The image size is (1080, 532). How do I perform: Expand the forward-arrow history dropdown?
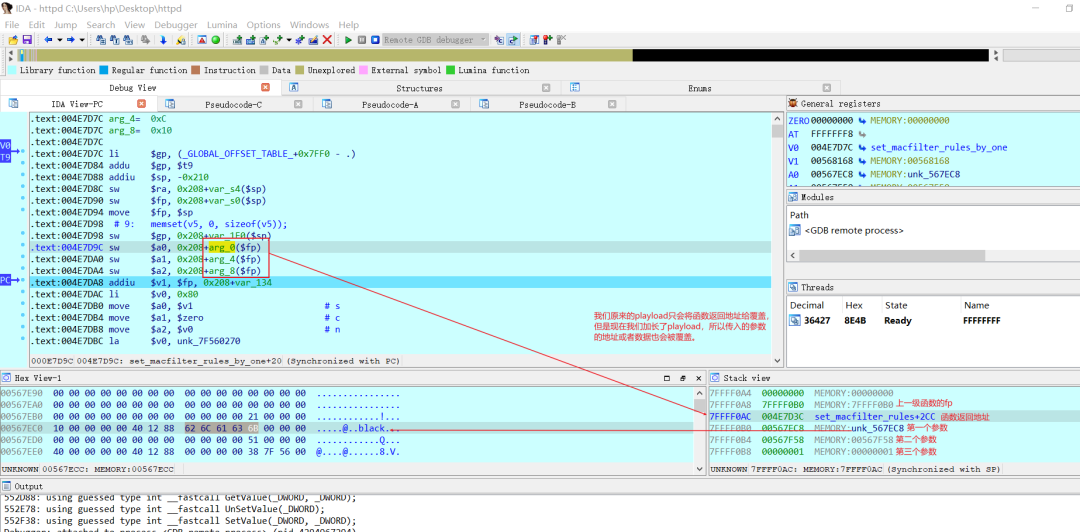coord(82,40)
